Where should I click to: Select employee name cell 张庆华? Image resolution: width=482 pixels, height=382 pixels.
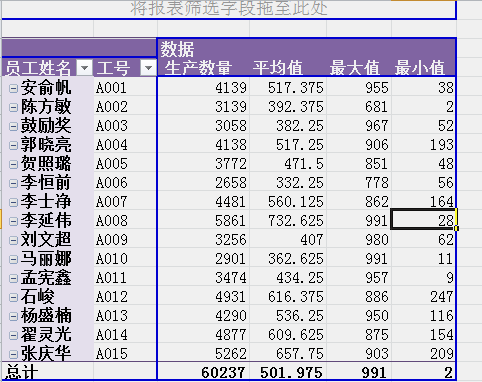[46, 354]
